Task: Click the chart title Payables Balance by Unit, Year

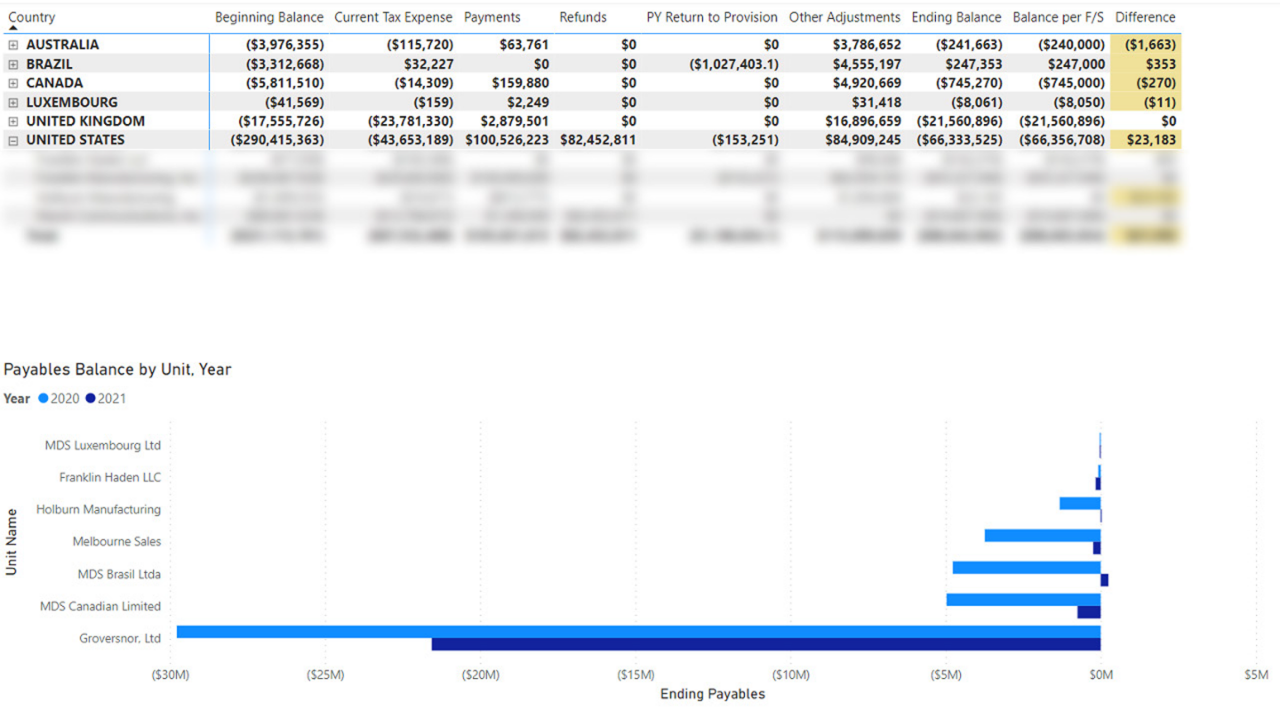Action: [117, 370]
